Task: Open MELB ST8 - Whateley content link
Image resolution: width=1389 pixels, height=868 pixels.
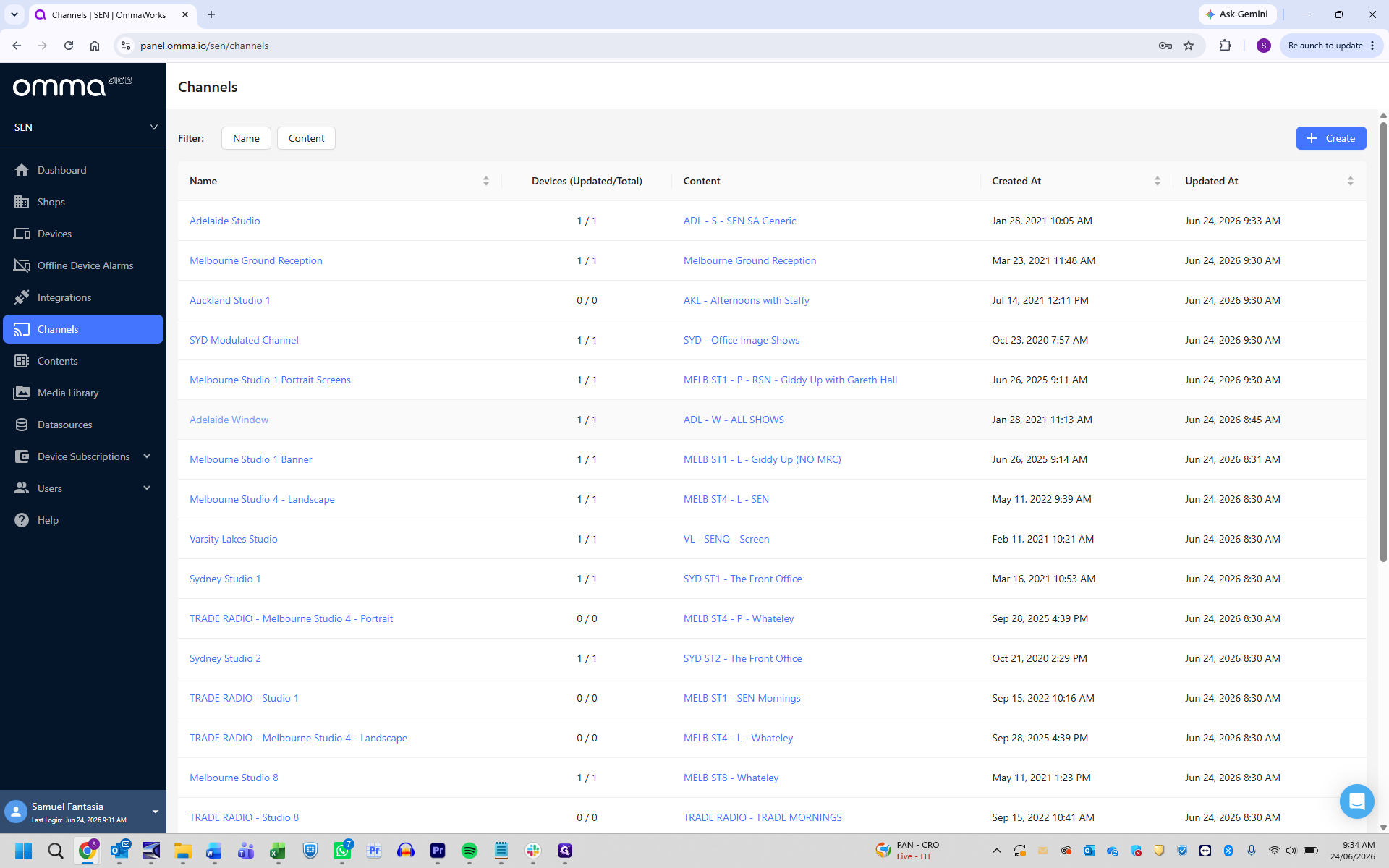Action: [731, 778]
